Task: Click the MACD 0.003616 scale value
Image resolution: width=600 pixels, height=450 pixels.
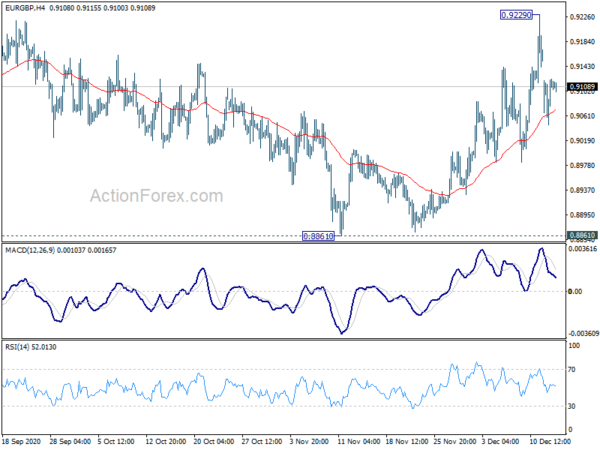Action: point(583,249)
